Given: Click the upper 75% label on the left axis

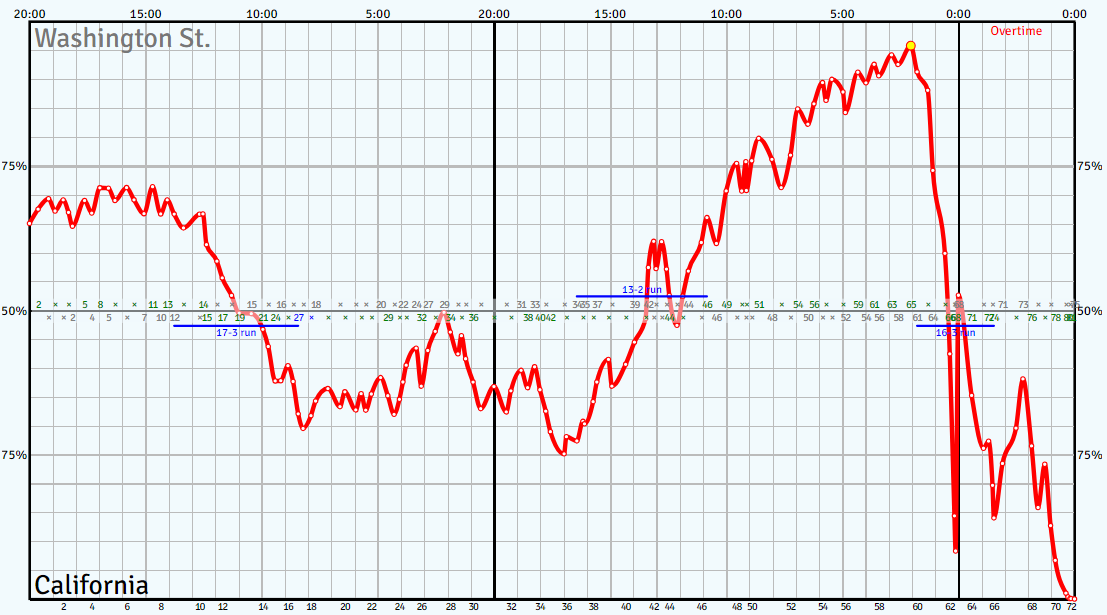Looking at the screenshot, I should click(14, 167).
